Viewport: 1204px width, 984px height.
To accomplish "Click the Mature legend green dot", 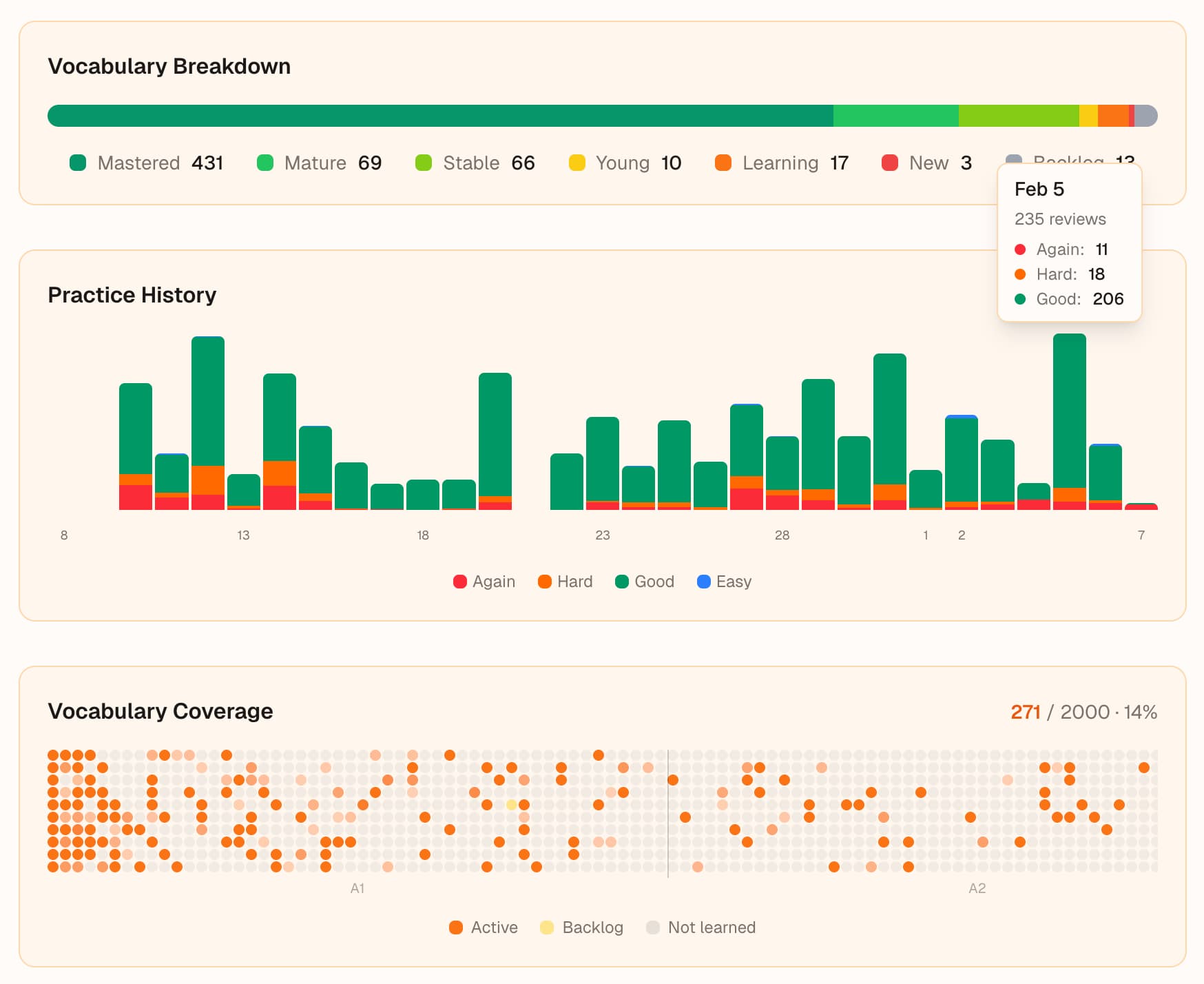I will pyautogui.click(x=265, y=163).
